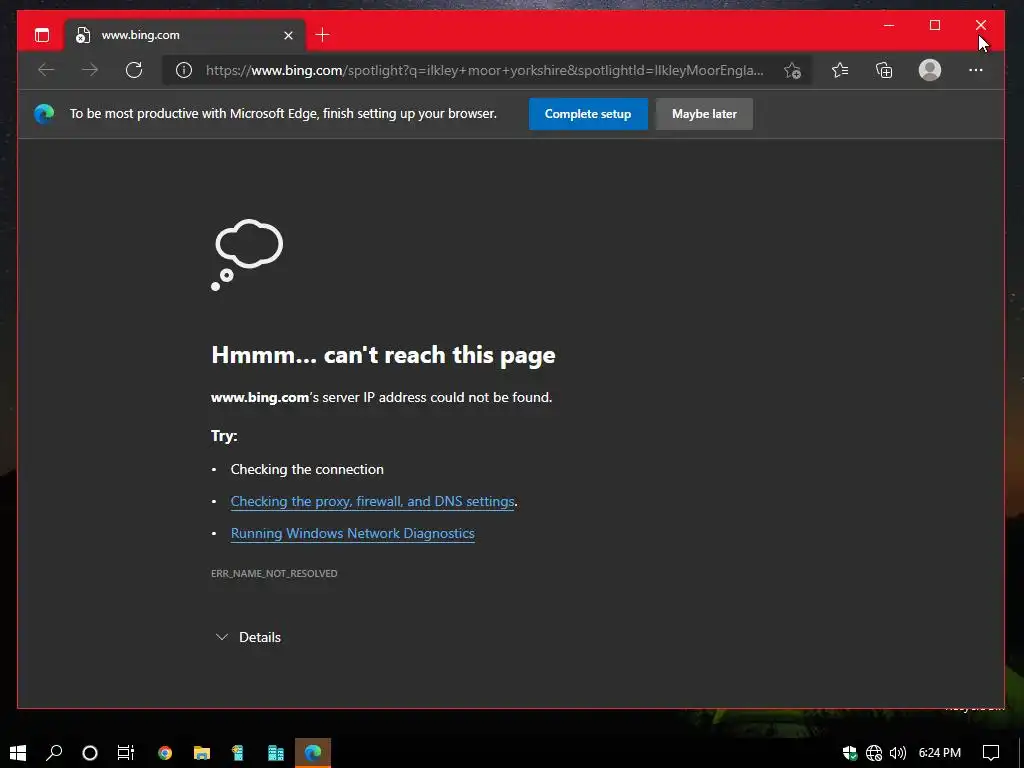The width and height of the screenshot is (1024, 768).
Task: Open the user profile icon
Action: pyautogui.click(x=929, y=70)
